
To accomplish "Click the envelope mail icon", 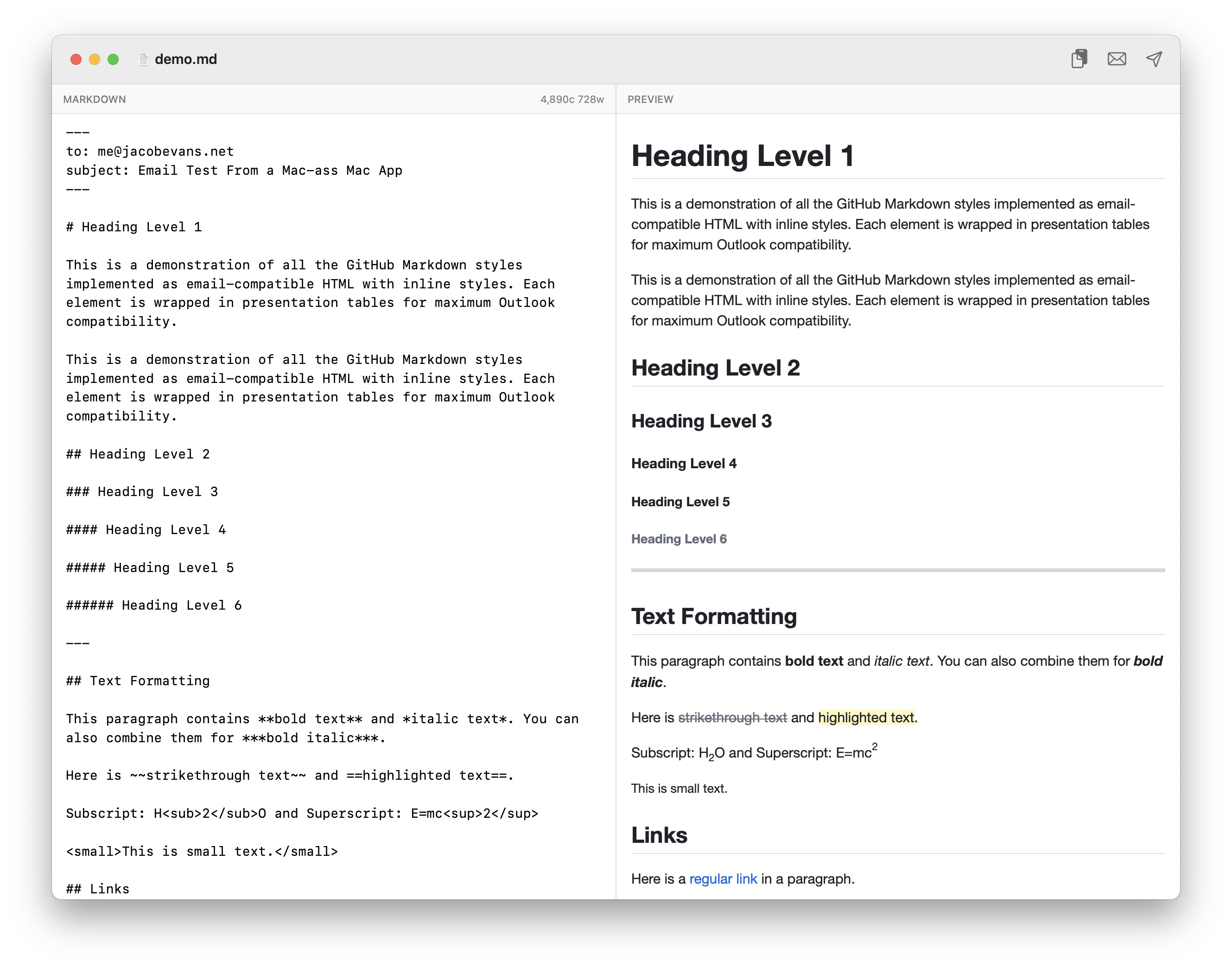I will coord(1117,59).
